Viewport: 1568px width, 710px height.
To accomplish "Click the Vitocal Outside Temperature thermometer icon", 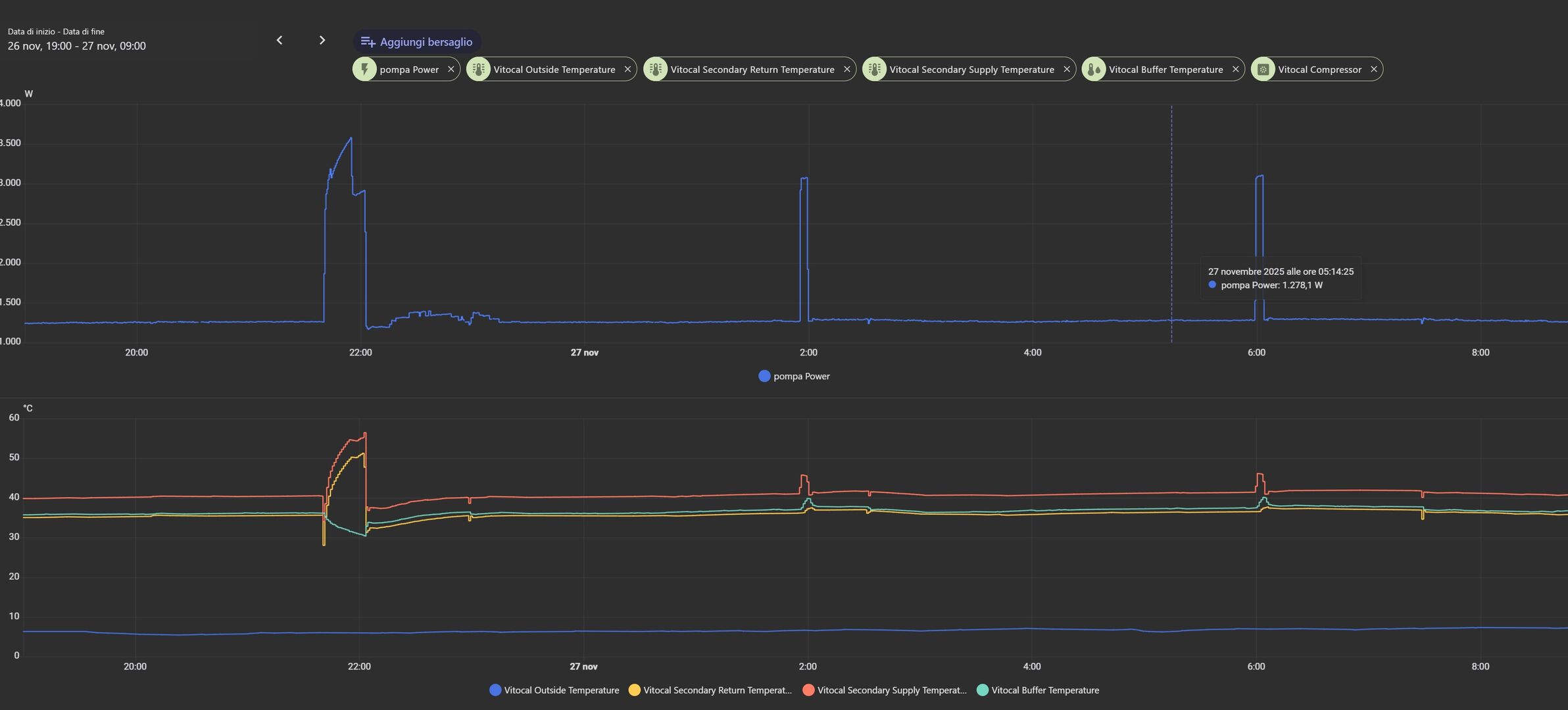I will pos(479,69).
